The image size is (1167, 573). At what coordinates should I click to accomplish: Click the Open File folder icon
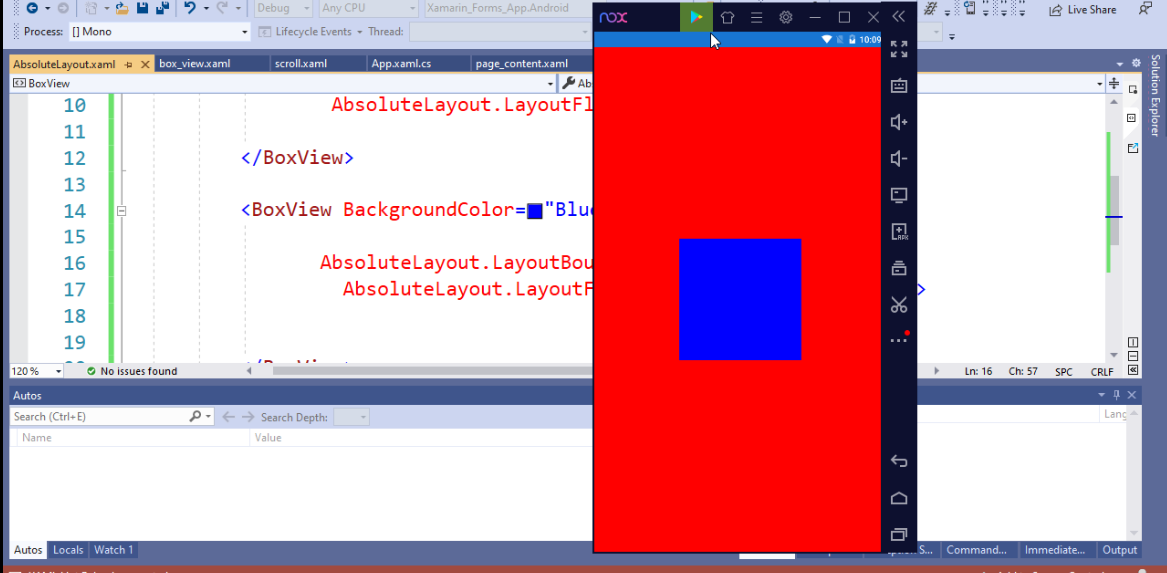123,9
